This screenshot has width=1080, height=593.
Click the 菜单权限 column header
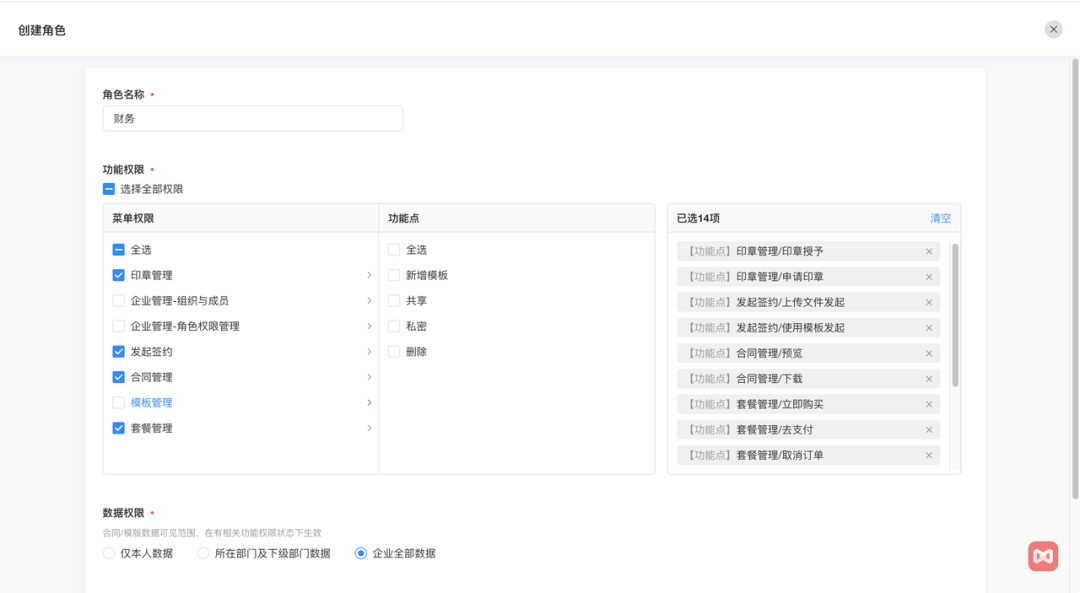click(133, 218)
